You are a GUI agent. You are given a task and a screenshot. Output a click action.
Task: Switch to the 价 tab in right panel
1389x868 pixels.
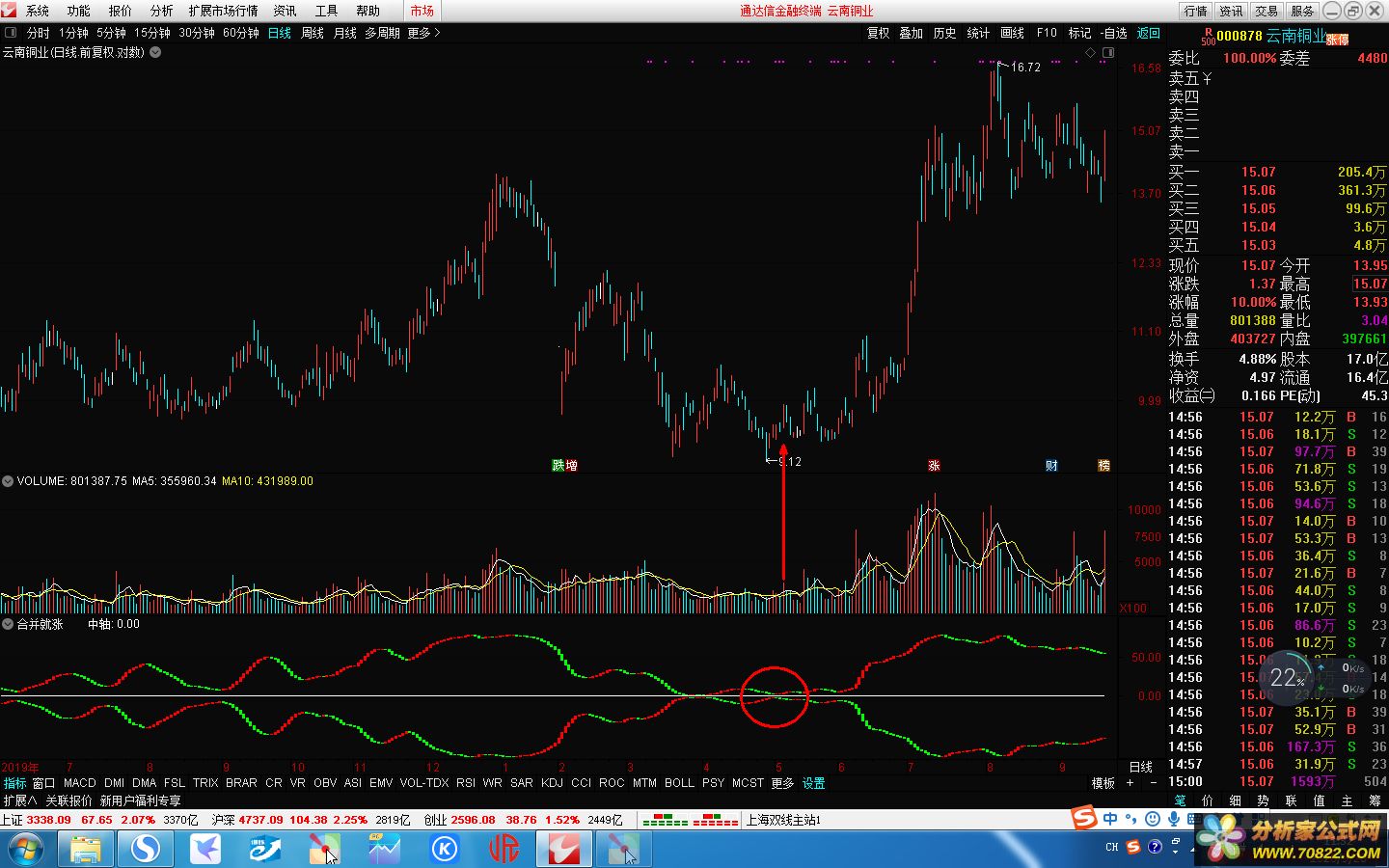click(x=1208, y=800)
